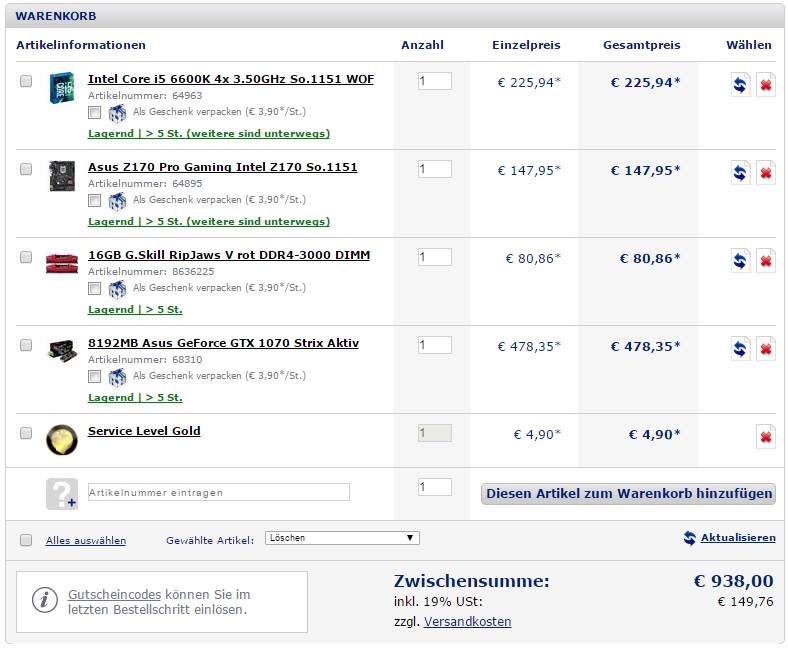This screenshot has width=788, height=648.
Task: Open Intel Core i5 6600K product link
Action: (x=231, y=79)
